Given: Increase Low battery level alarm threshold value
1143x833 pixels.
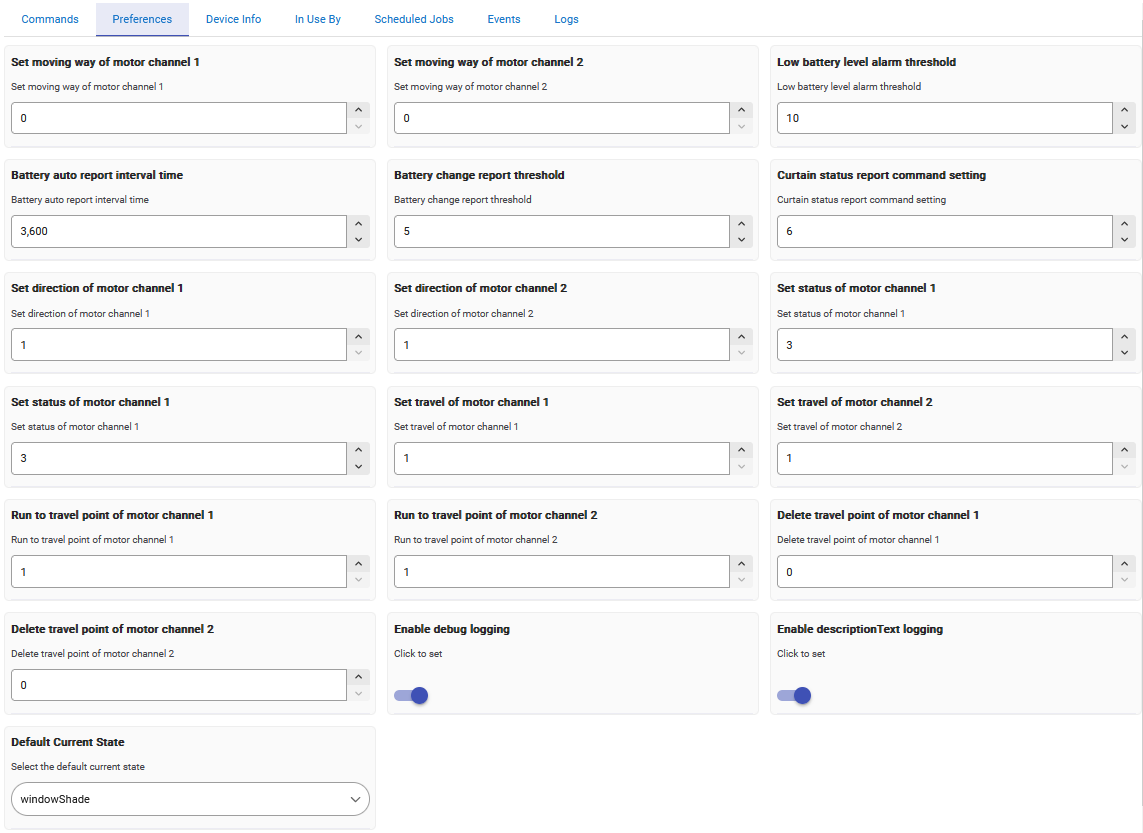Looking at the screenshot, I should pyautogui.click(x=1125, y=110).
